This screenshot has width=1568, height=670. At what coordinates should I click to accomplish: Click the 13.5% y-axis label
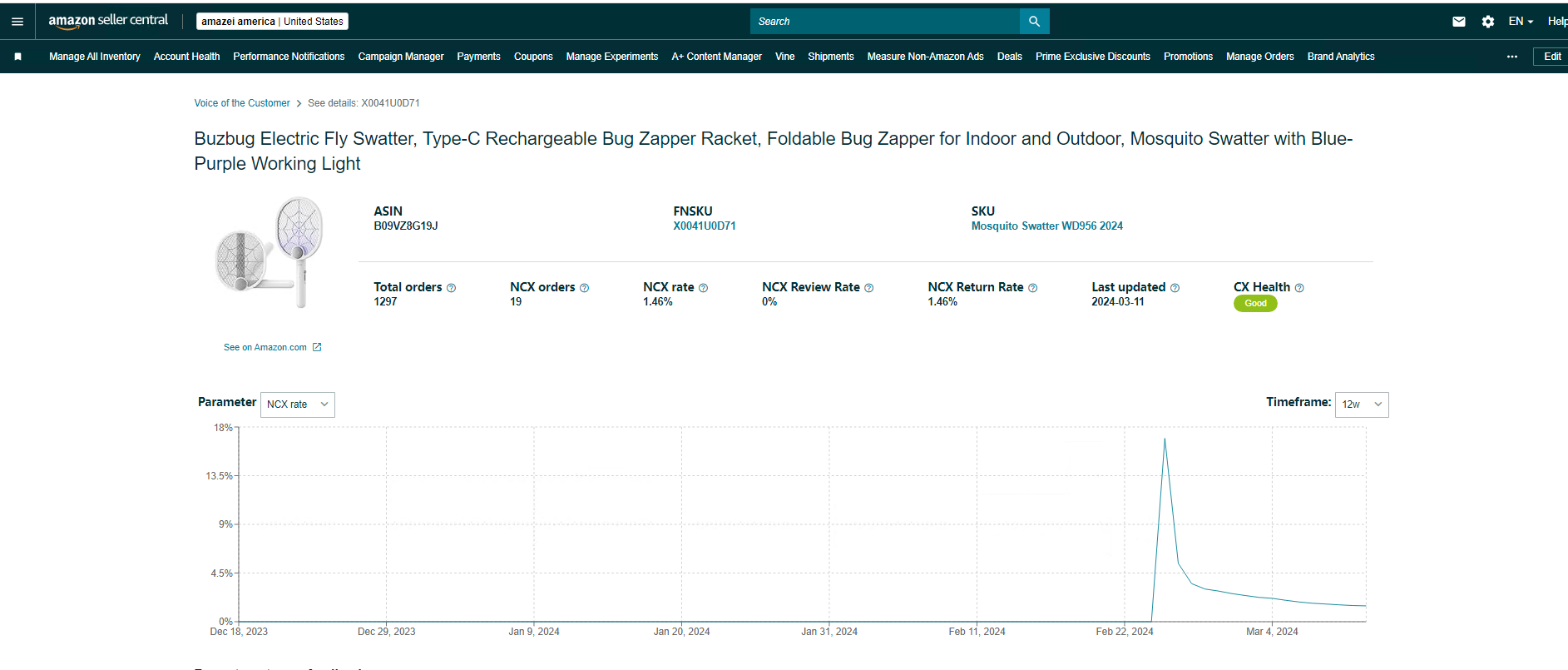coord(220,476)
